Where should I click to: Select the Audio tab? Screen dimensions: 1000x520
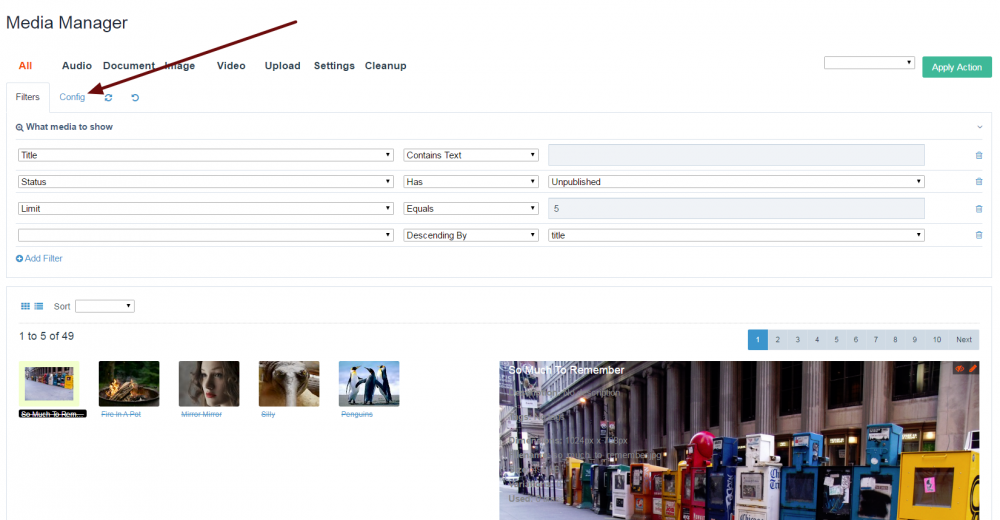(77, 66)
